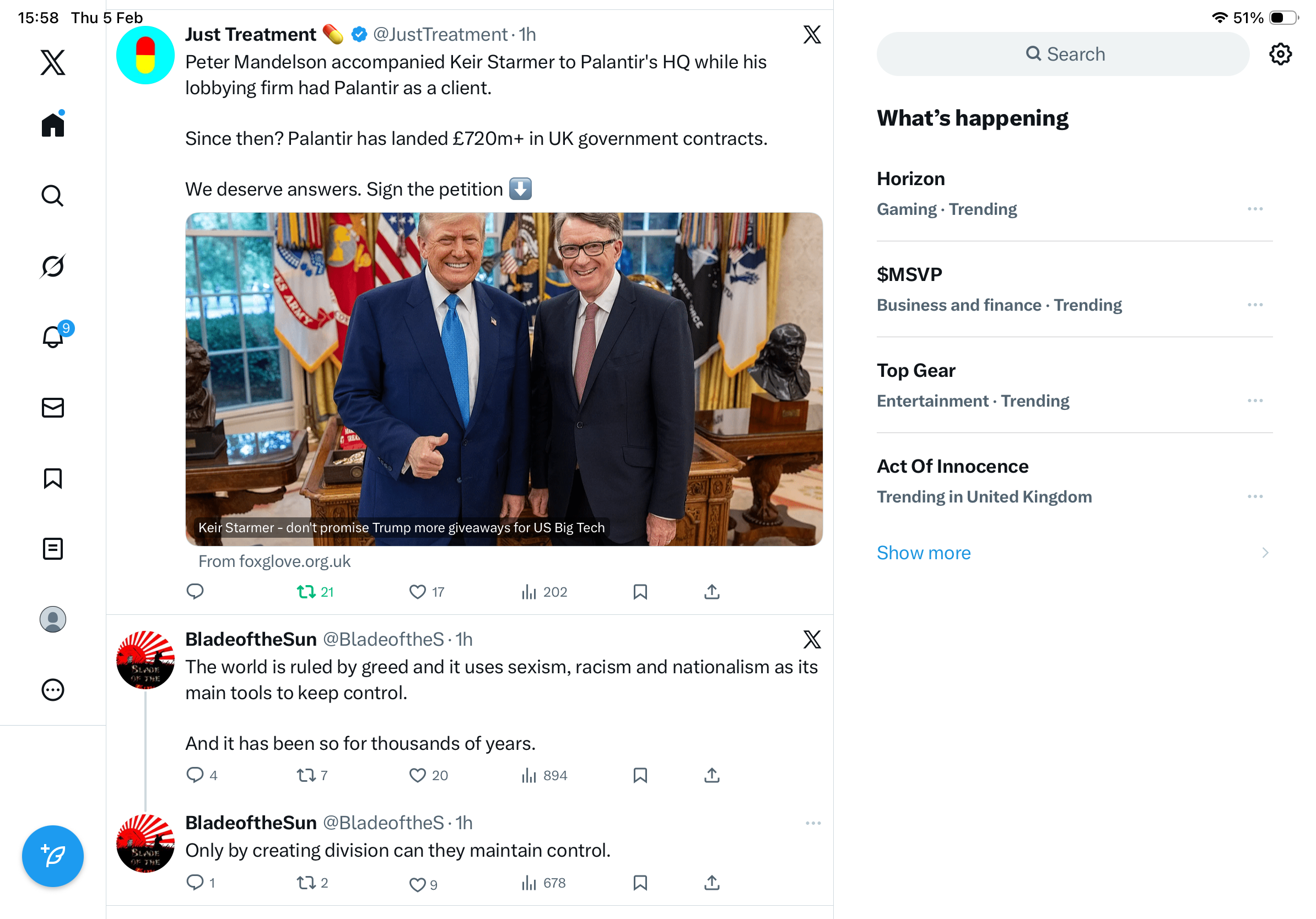Image resolution: width=1316 pixels, height=919 pixels.
Task: Open more options for Top Gear trend
Action: click(1255, 401)
